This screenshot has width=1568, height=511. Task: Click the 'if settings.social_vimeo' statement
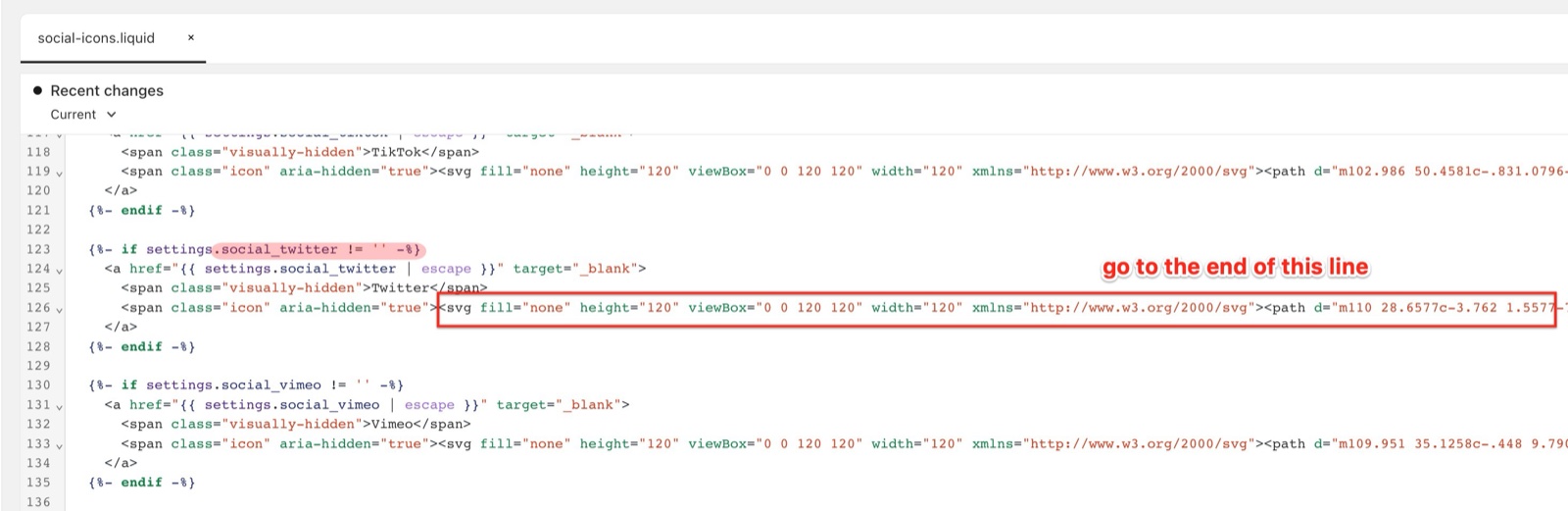246,385
